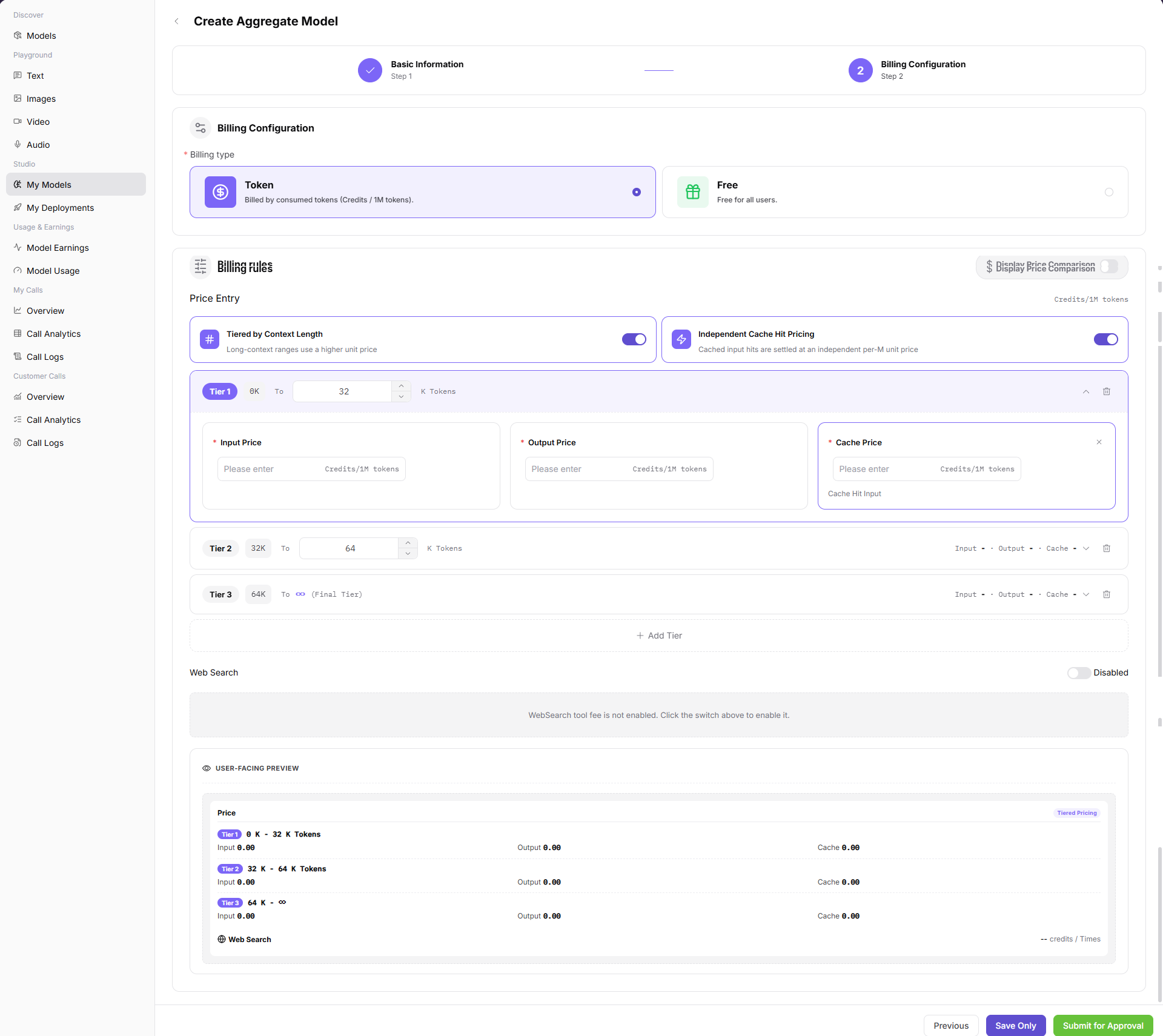
Task: Click the back arrow beside Create Aggregate Model
Action: (x=176, y=21)
